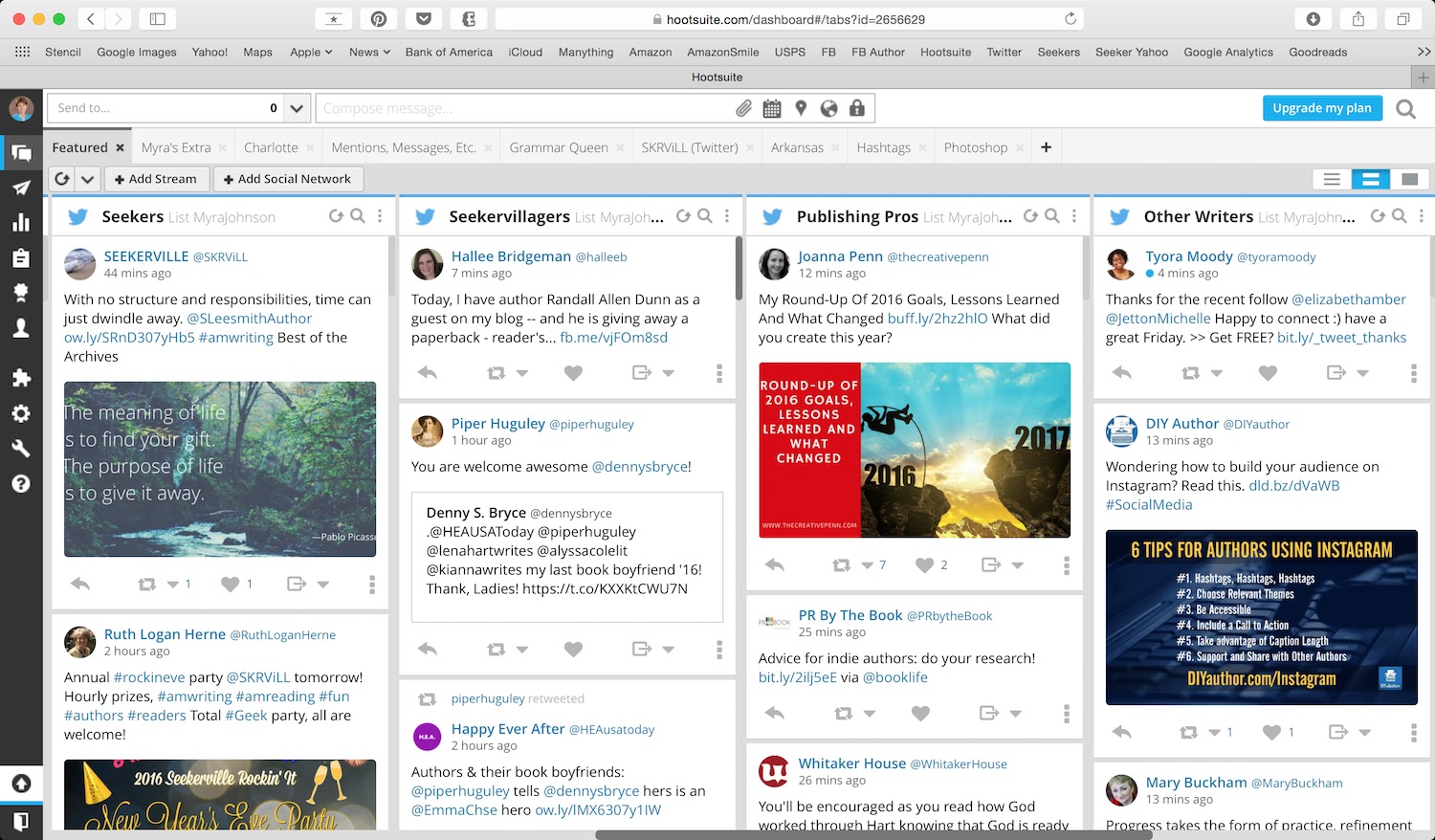1435x840 pixels.
Task: Close the Featured tab
Action: click(120, 147)
